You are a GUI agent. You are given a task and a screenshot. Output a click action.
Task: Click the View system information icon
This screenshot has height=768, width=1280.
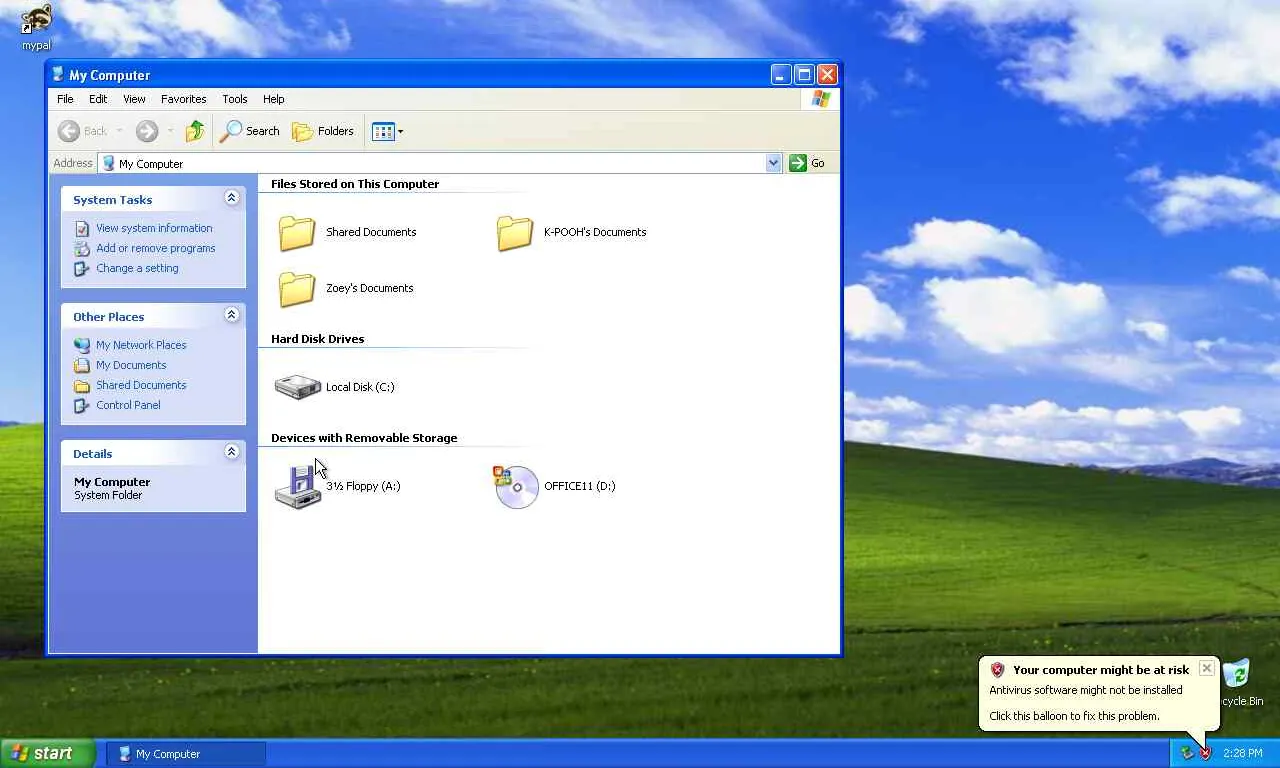[x=82, y=228]
